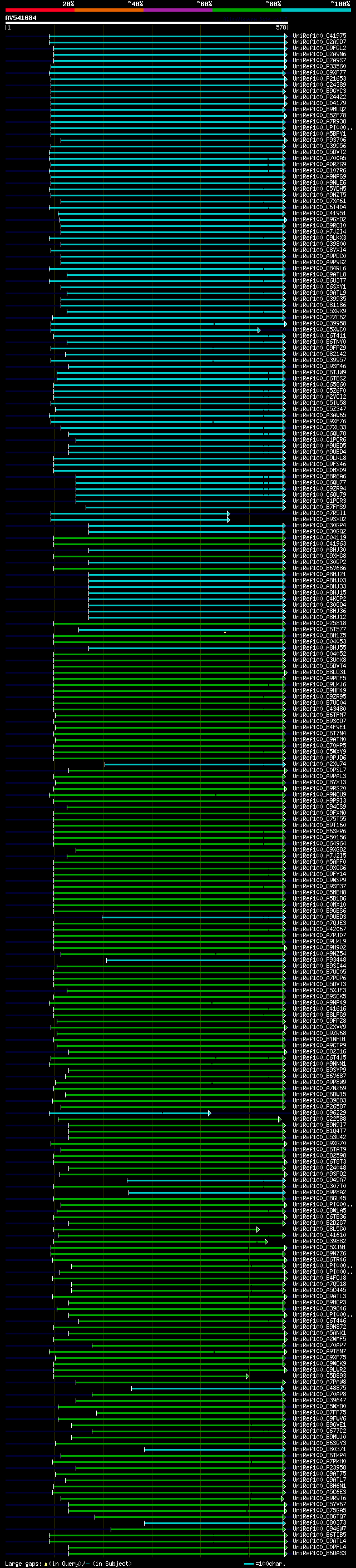Screen dimensions: 356x1568
Task: Select the UniRef100_Q8H6N1 label
Action: [319, 1485]
